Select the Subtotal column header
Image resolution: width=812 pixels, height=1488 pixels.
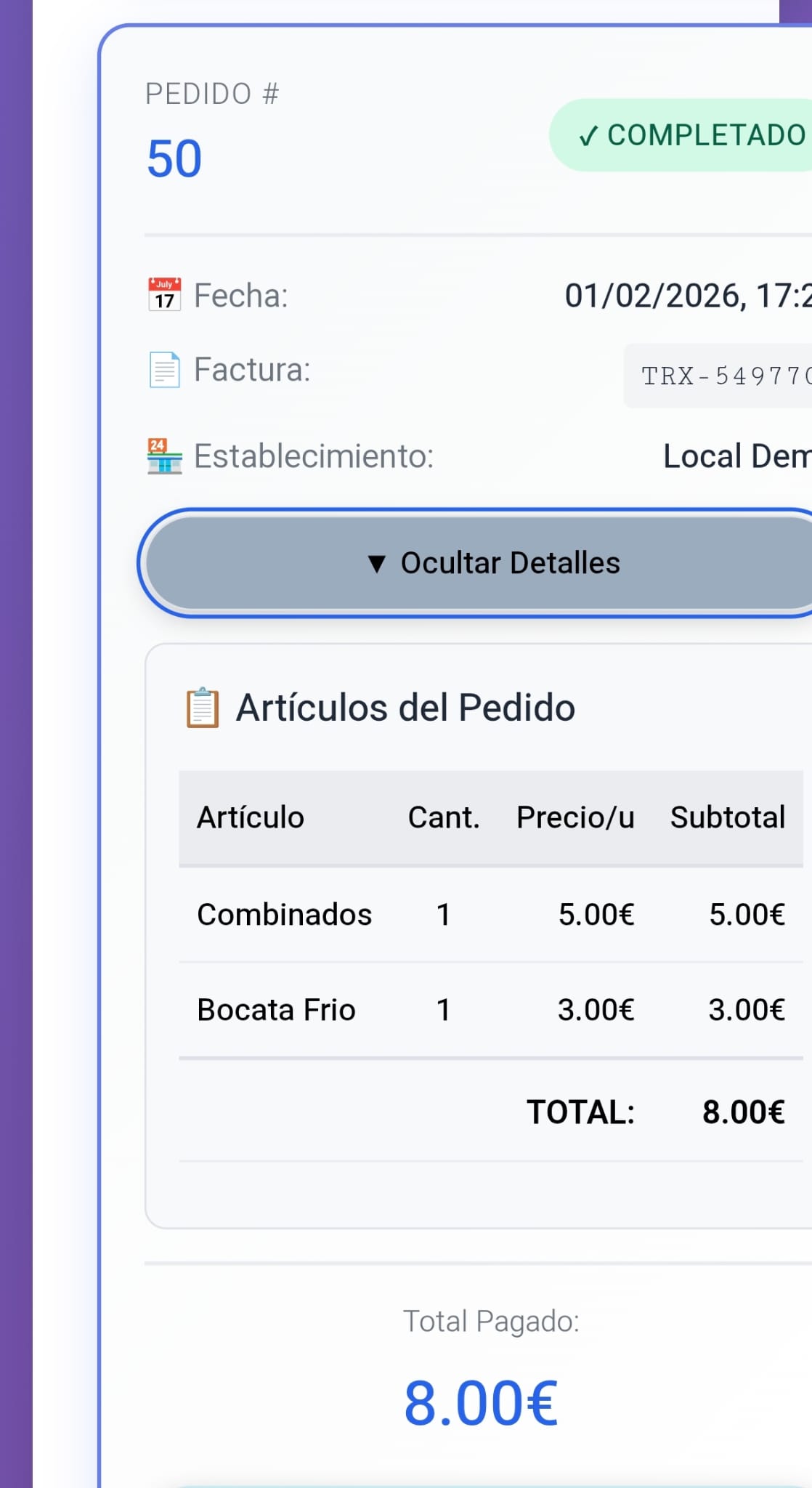click(x=728, y=817)
